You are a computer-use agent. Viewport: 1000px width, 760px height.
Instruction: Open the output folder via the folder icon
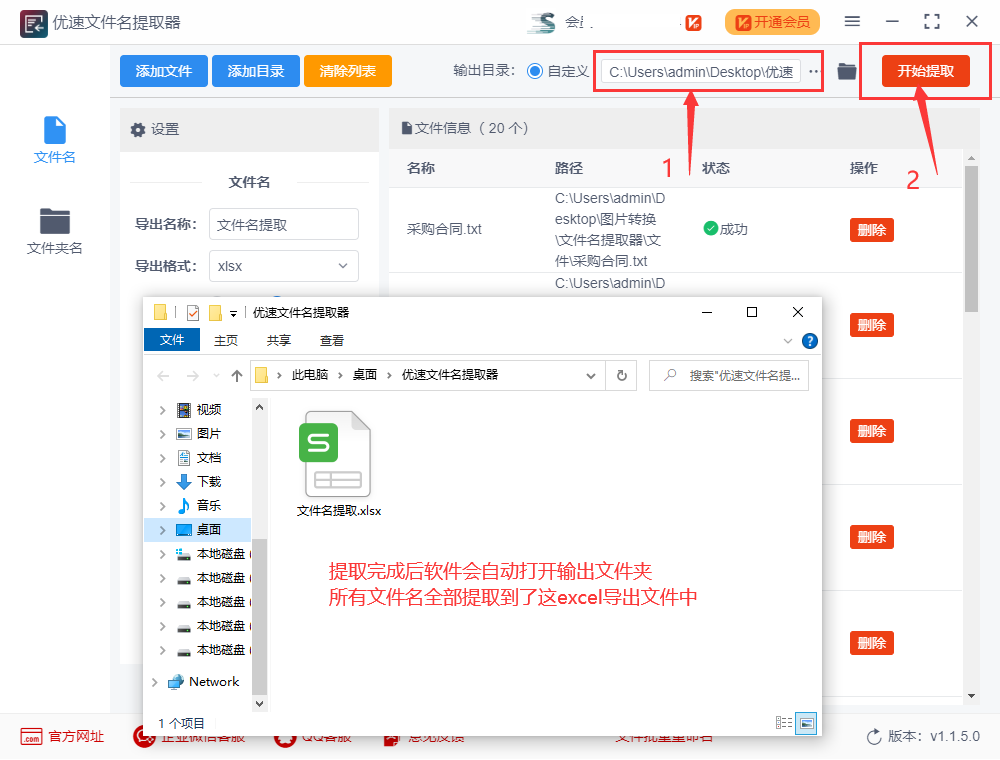846,71
